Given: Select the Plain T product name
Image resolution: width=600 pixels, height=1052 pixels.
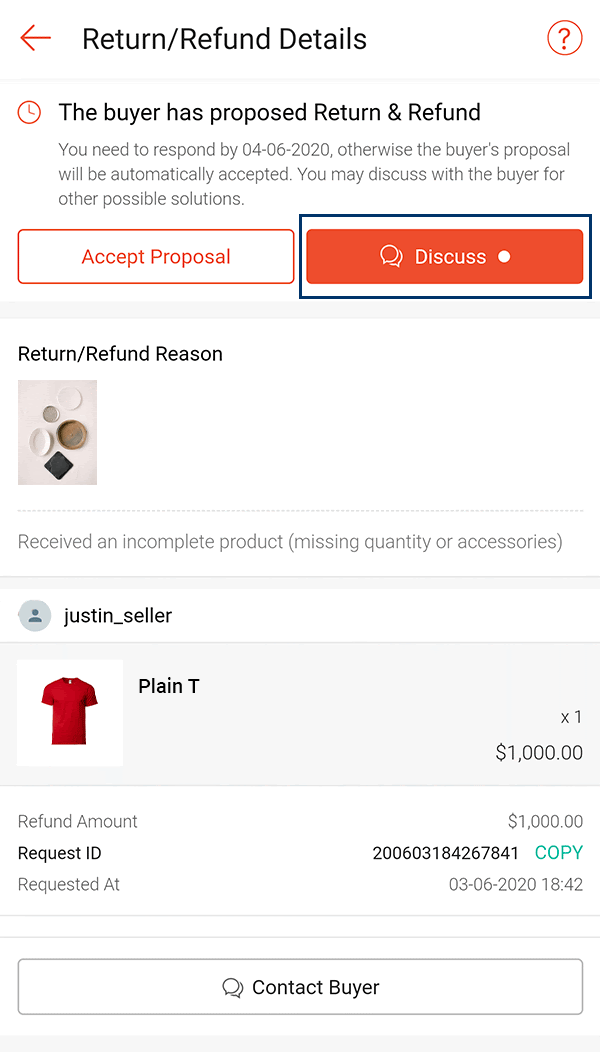Looking at the screenshot, I should pyautogui.click(x=168, y=686).
